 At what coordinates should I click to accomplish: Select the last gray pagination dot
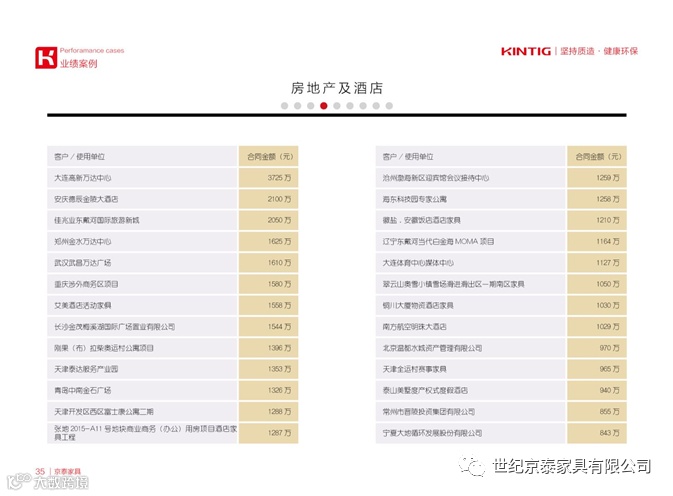389,106
